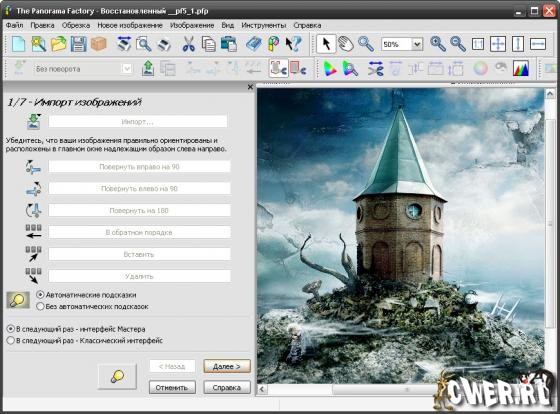Cut with the scissors icon
Screen dimensions: 560x414
[189, 44]
